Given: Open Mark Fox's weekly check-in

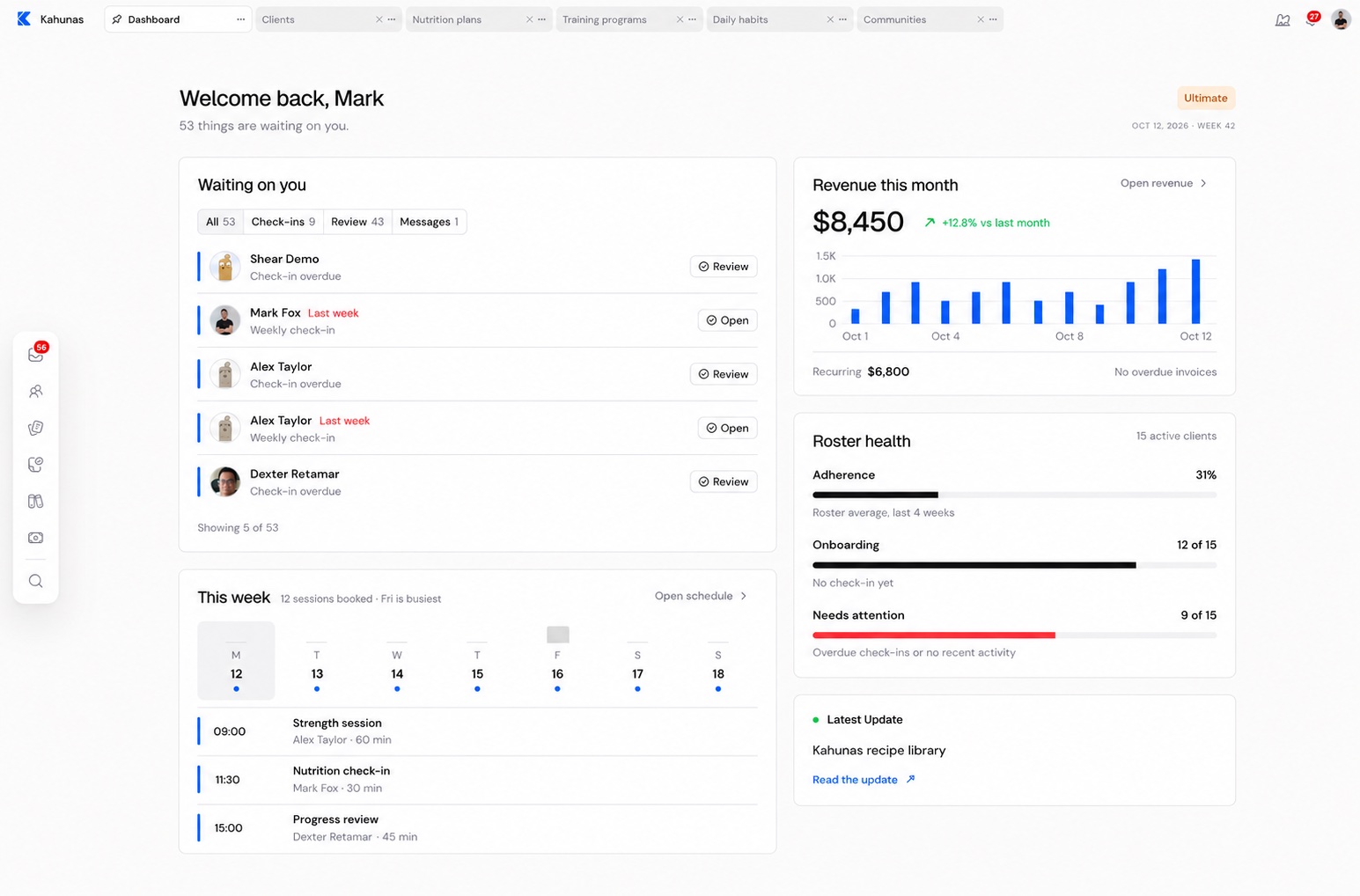Looking at the screenshot, I should pyautogui.click(x=727, y=320).
